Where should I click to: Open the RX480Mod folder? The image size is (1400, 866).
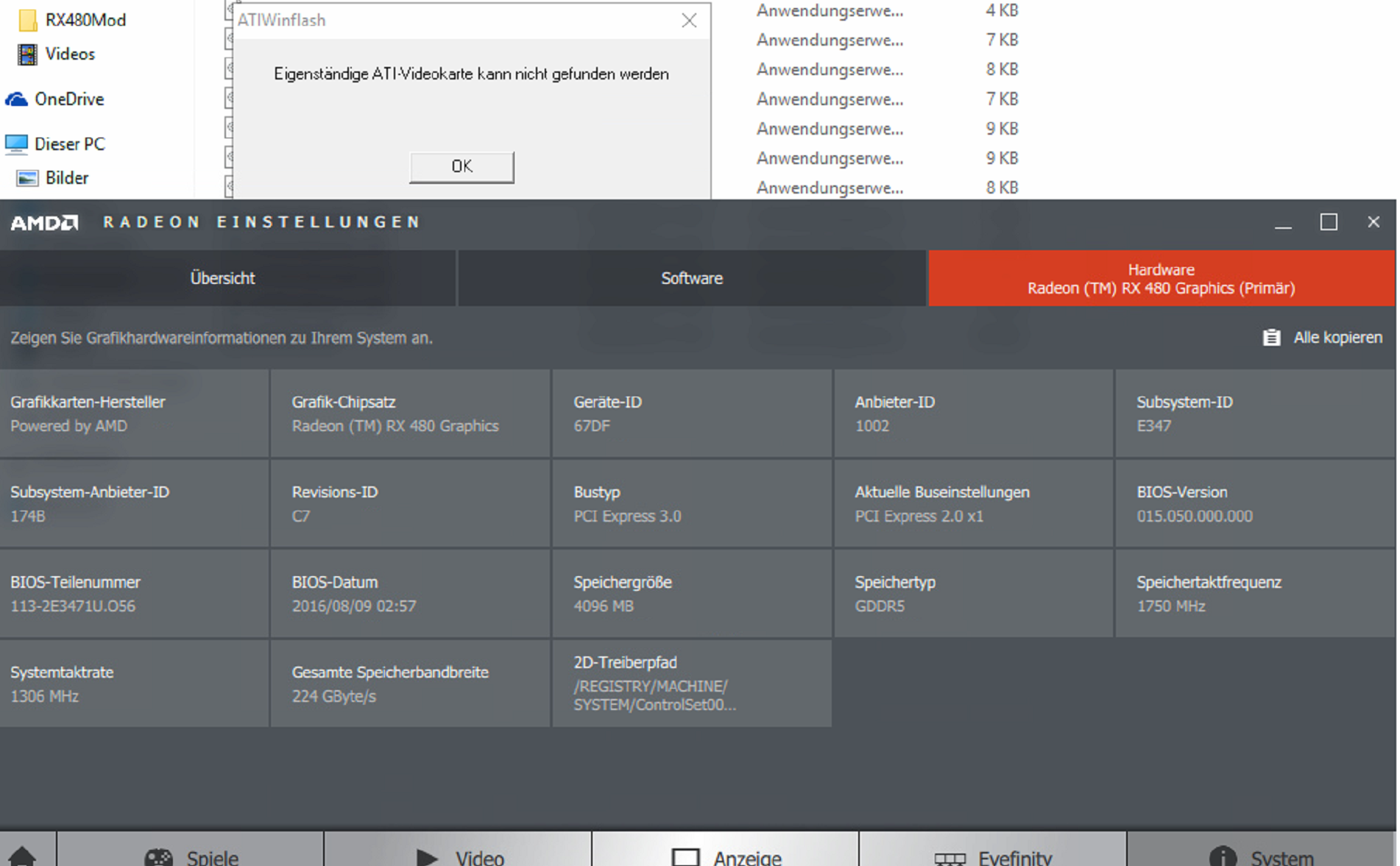click(85, 20)
